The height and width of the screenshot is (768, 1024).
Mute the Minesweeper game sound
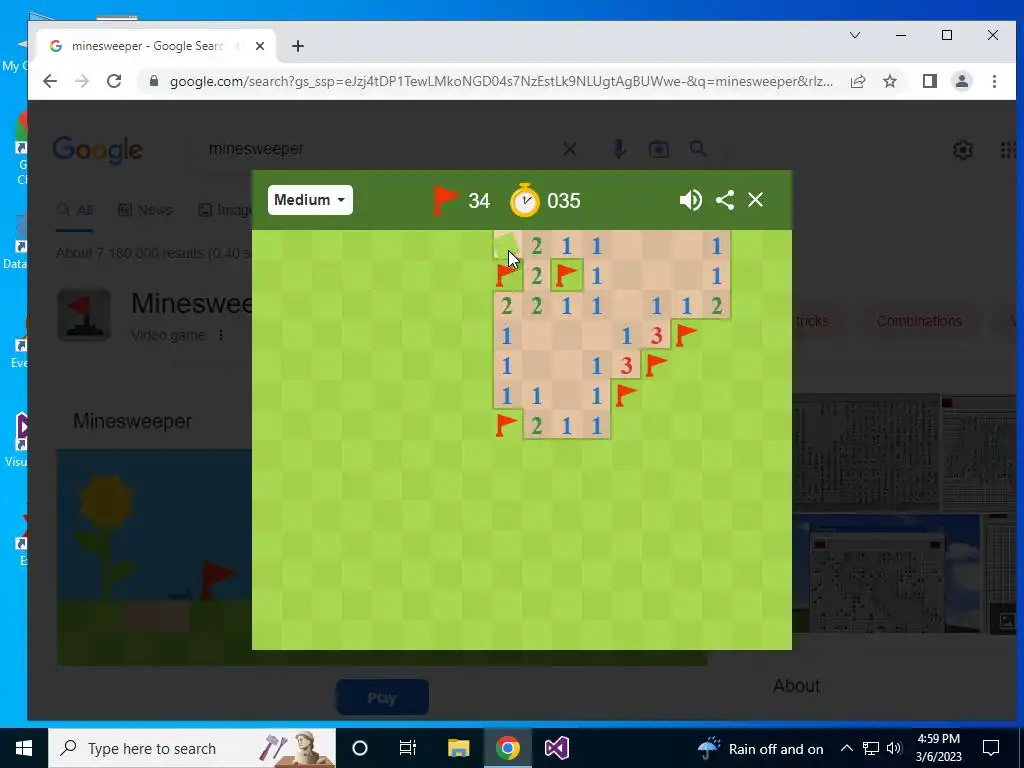pos(690,200)
